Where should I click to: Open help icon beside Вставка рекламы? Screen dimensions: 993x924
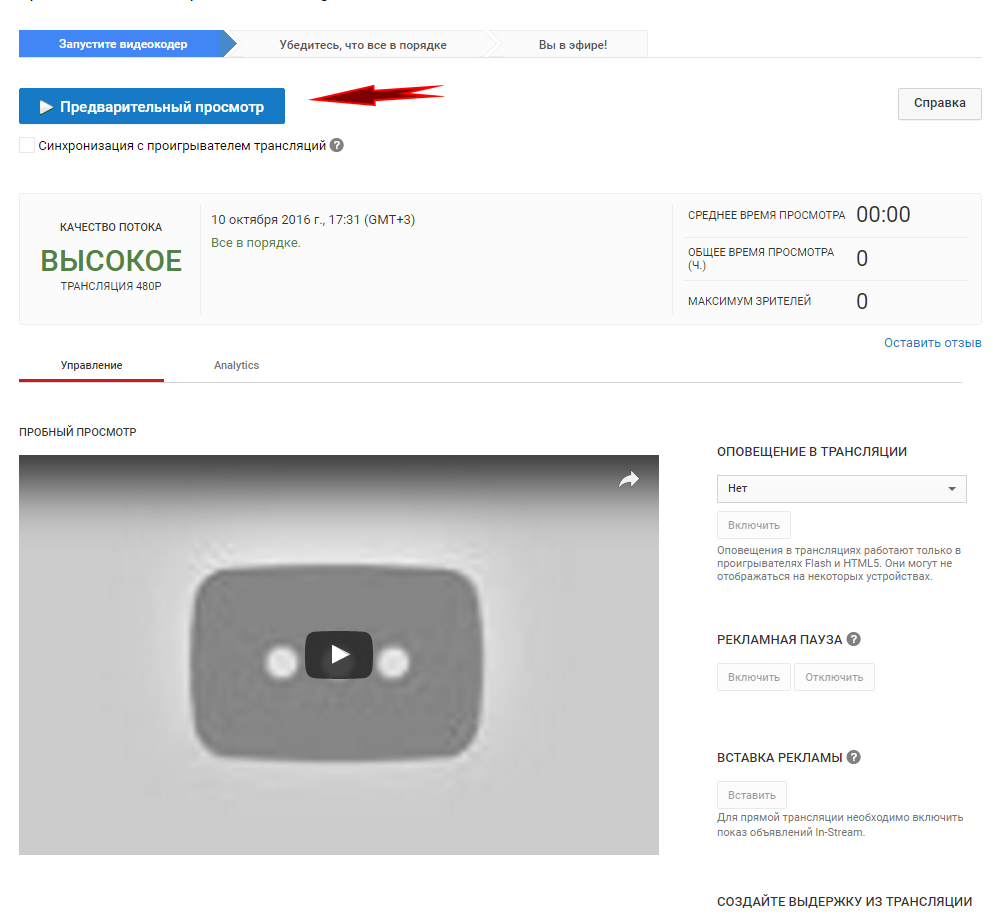click(x=854, y=757)
